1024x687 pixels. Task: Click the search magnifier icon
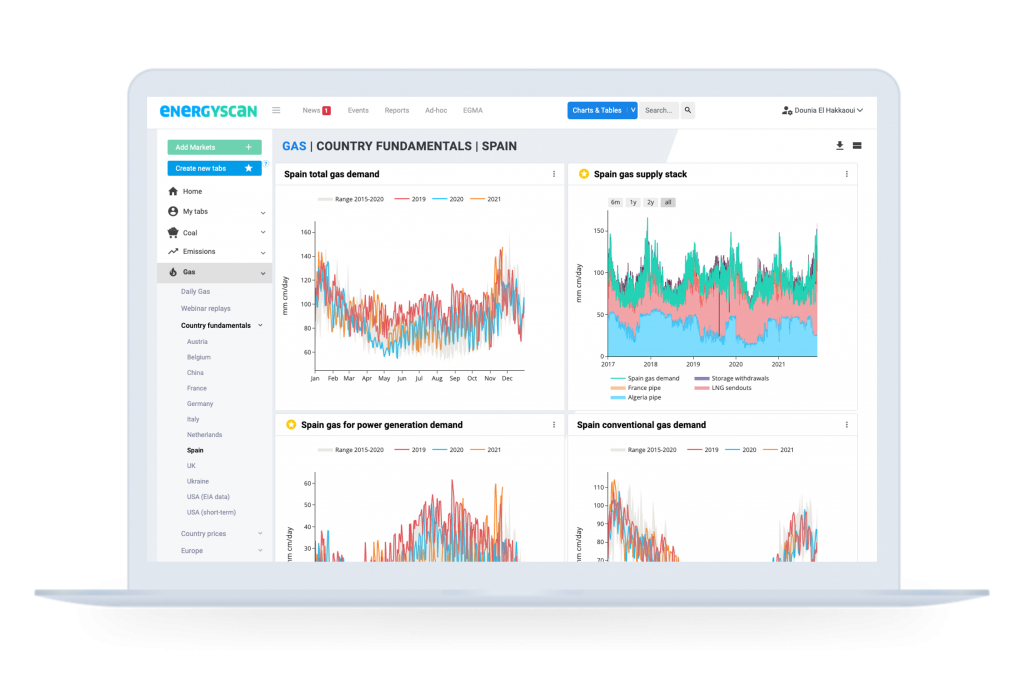pyautogui.click(x=688, y=111)
